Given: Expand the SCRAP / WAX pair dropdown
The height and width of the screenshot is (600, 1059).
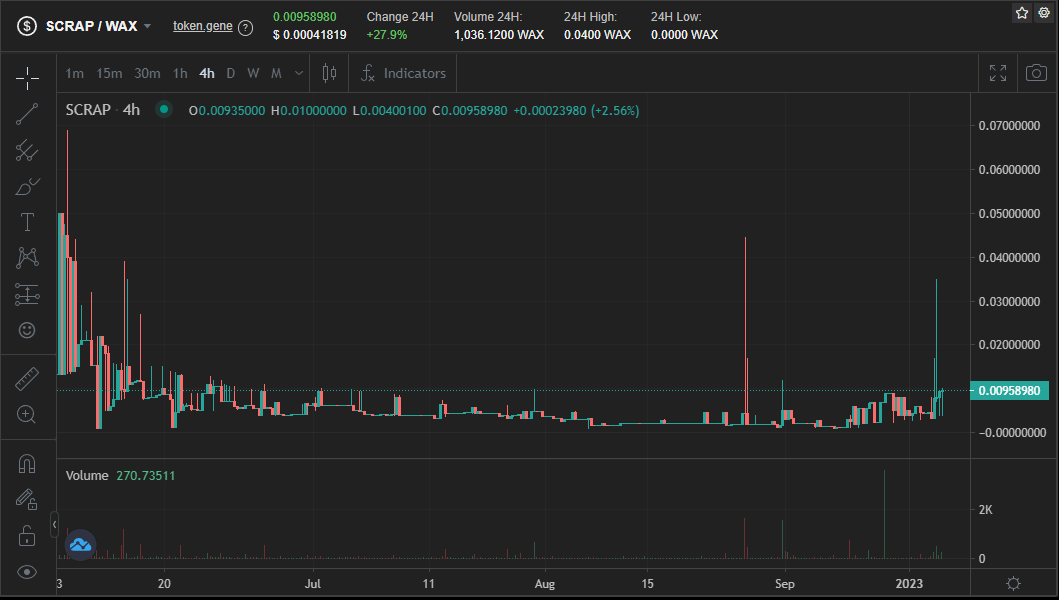Looking at the screenshot, I should click(x=147, y=26).
